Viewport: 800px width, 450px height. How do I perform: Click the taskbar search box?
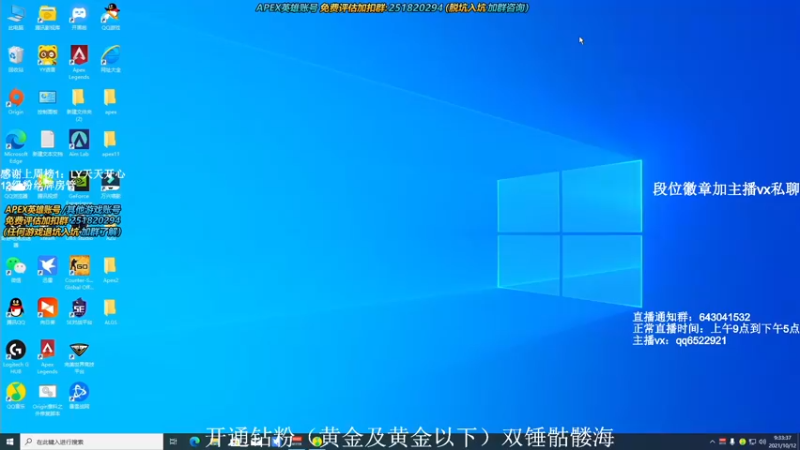(x=92, y=441)
